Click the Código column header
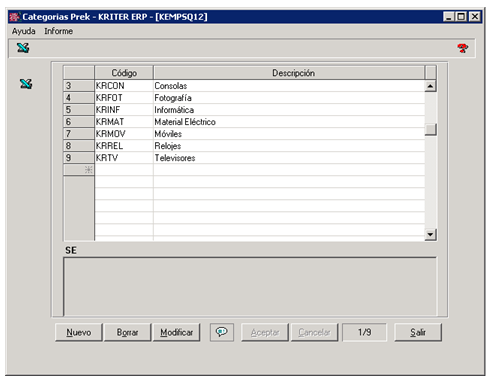Image resolution: width=488 pixels, height=386 pixels. point(124,73)
